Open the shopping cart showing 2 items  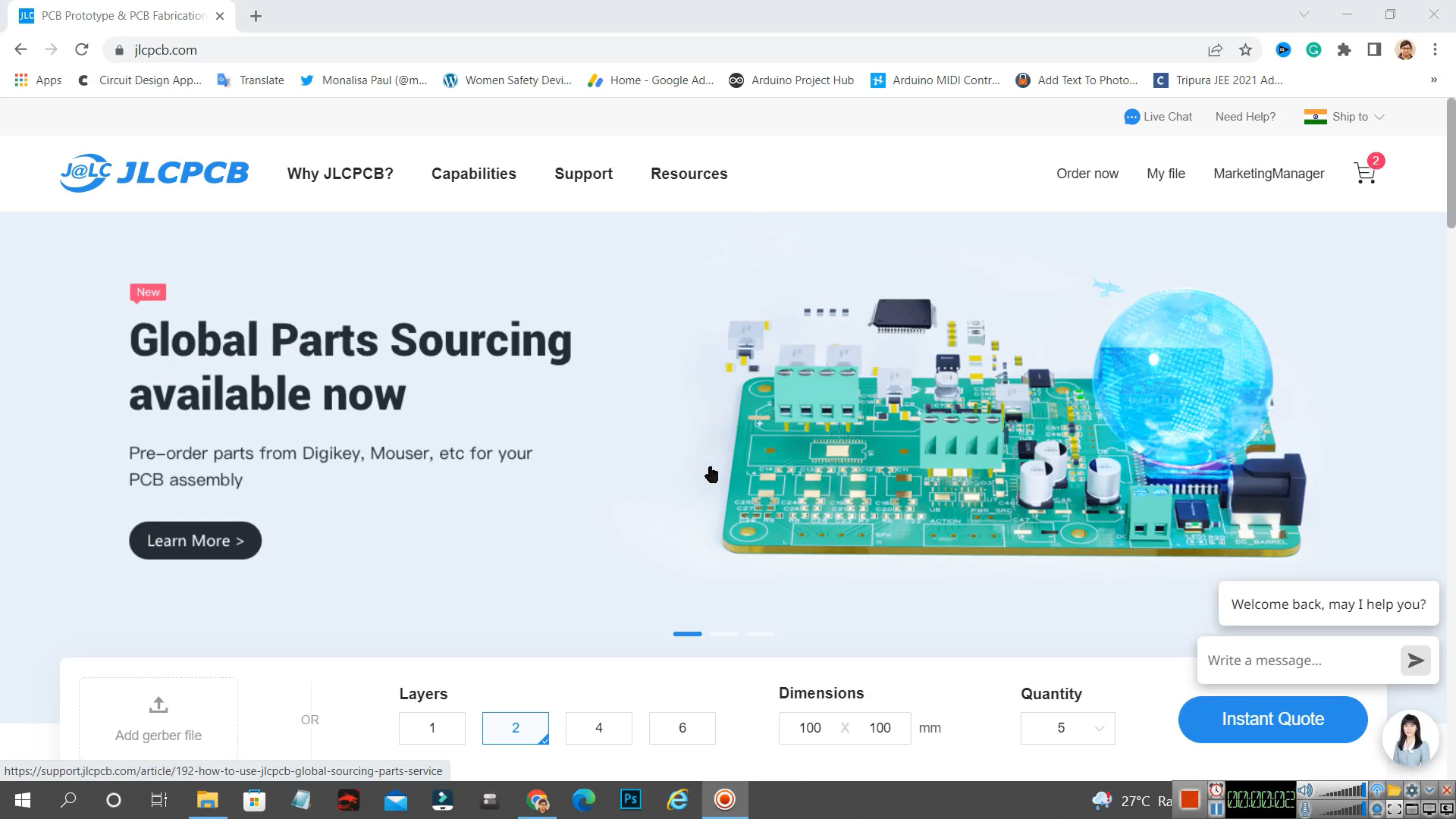(1365, 173)
